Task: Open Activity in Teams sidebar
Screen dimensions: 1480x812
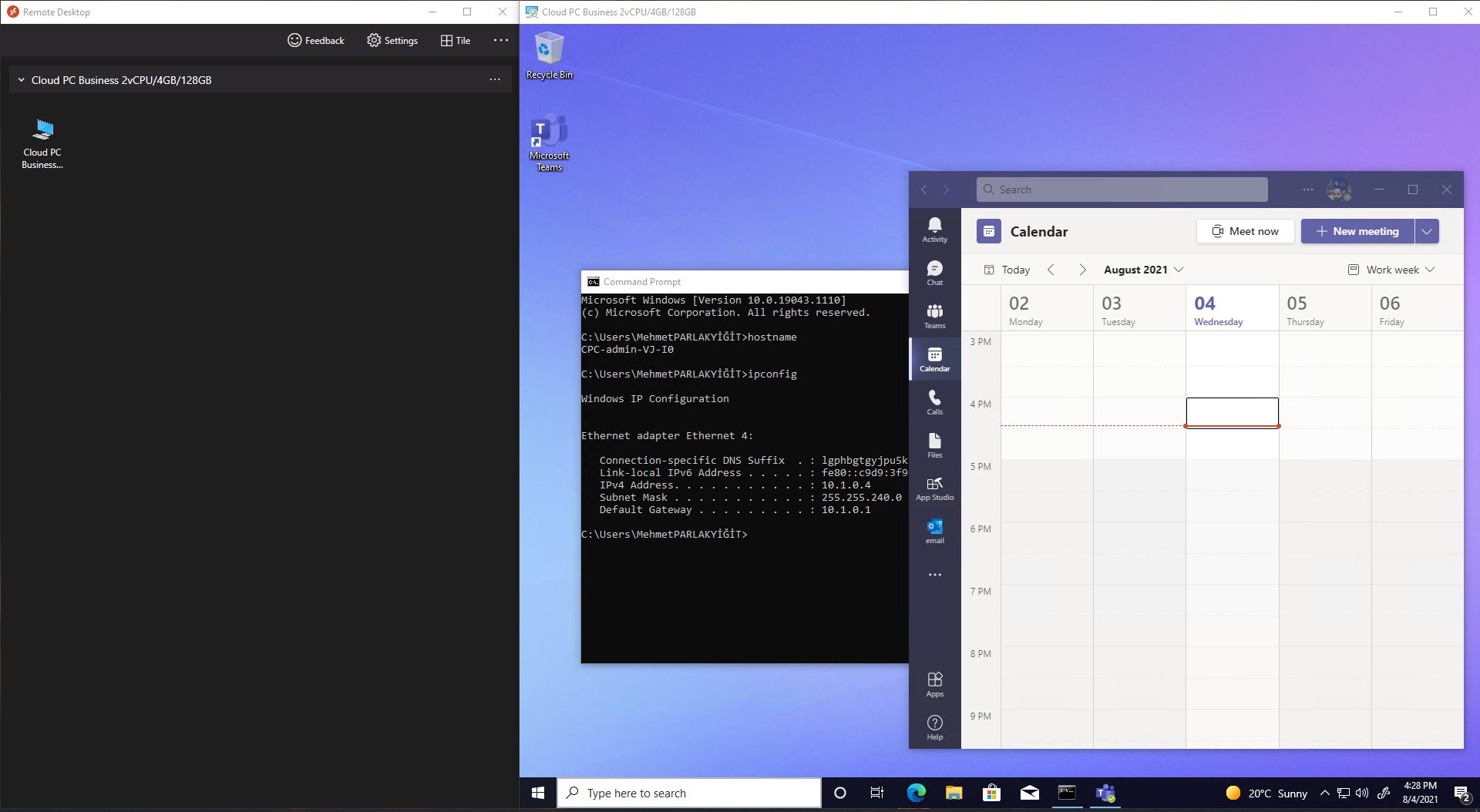Action: [x=934, y=230]
